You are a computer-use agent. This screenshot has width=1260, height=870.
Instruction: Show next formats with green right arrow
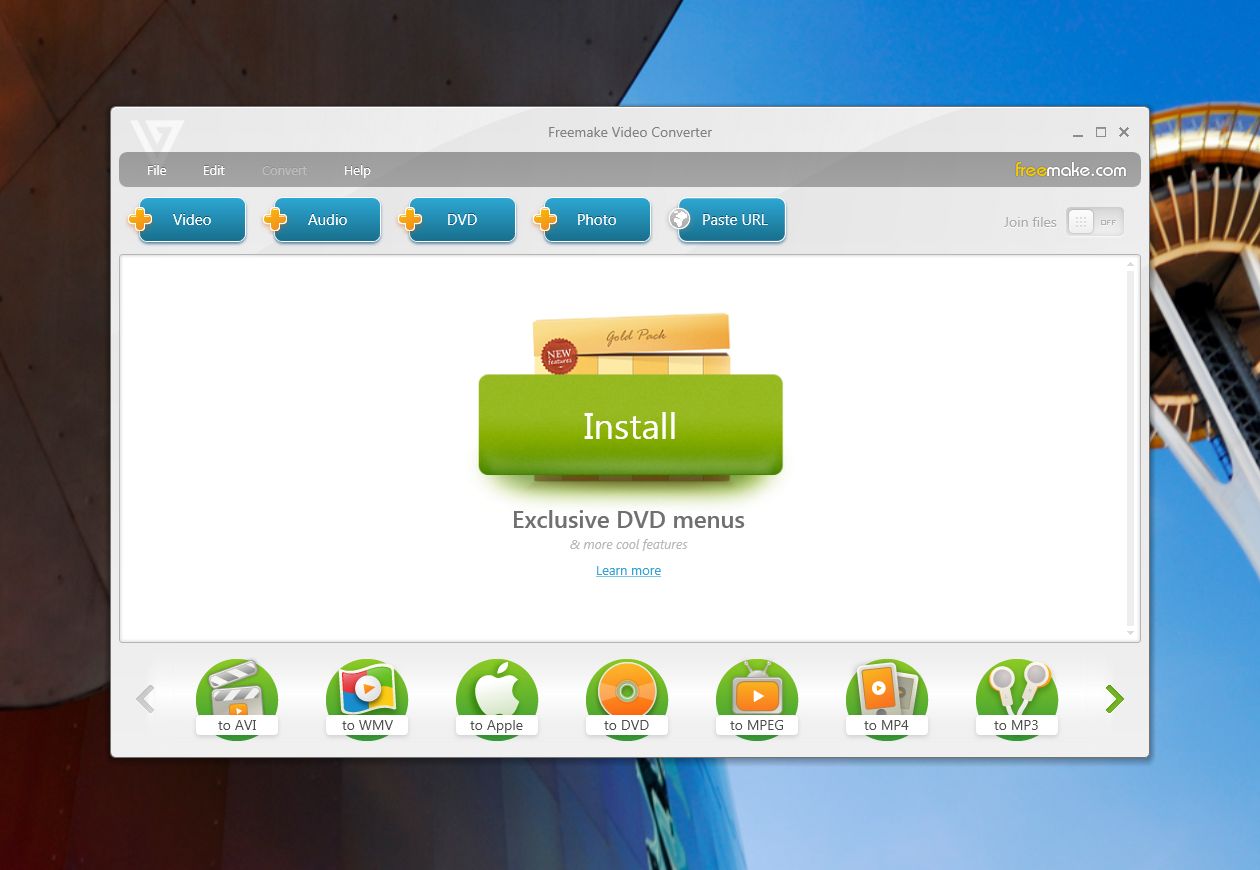tap(1114, 699)
